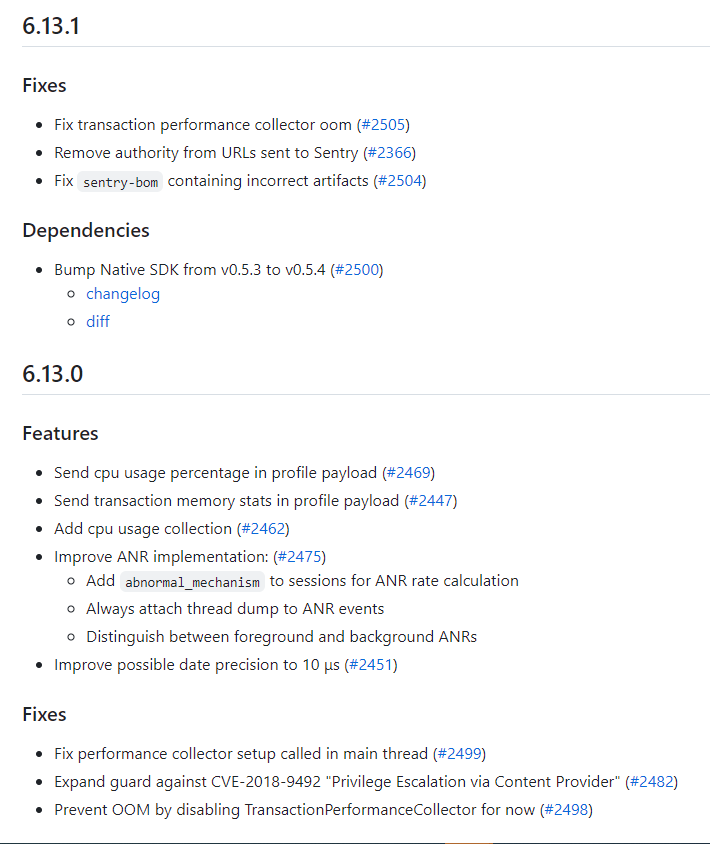
Task: Open pull request link #2366
Action: point(389,153)
